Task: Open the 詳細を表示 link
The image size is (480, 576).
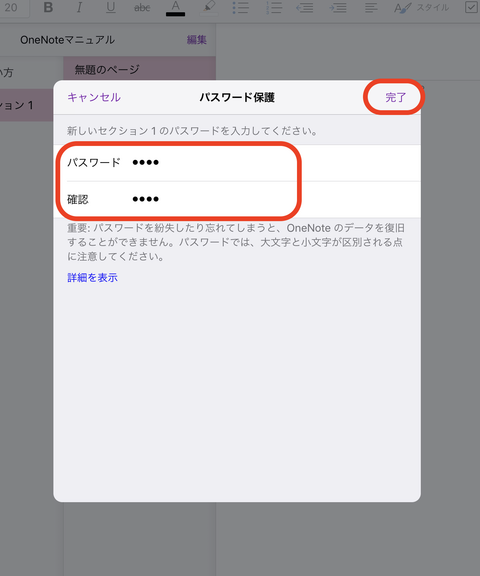Action: tap(93, 277)
